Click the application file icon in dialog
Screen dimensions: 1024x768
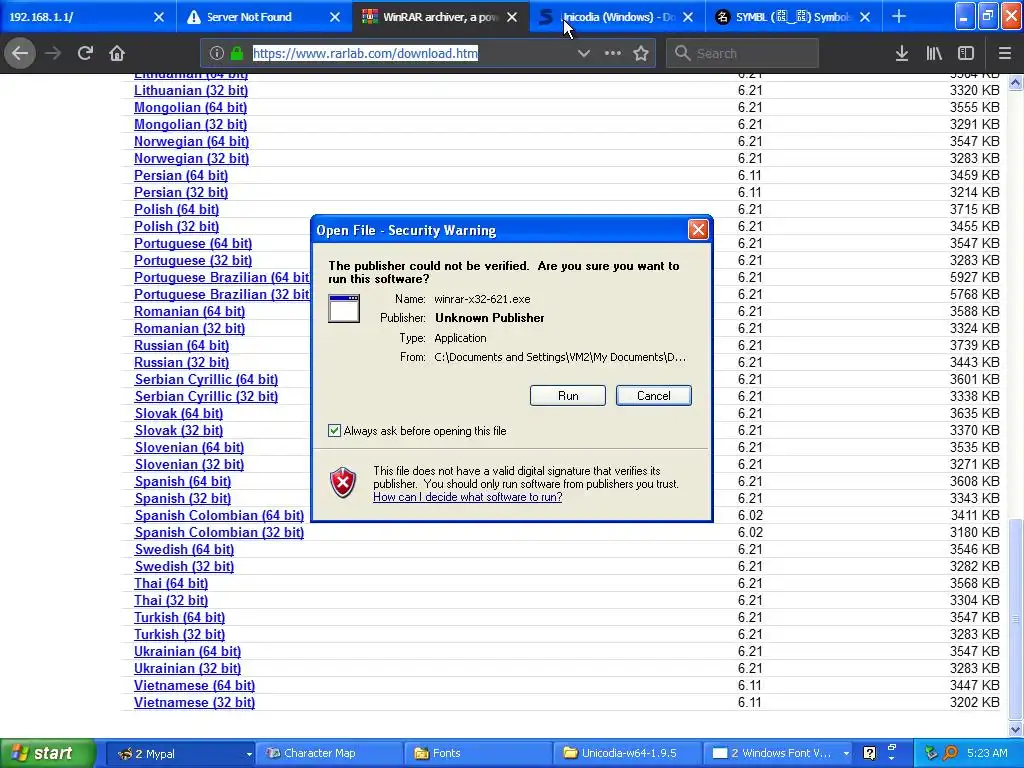[344, 308]
